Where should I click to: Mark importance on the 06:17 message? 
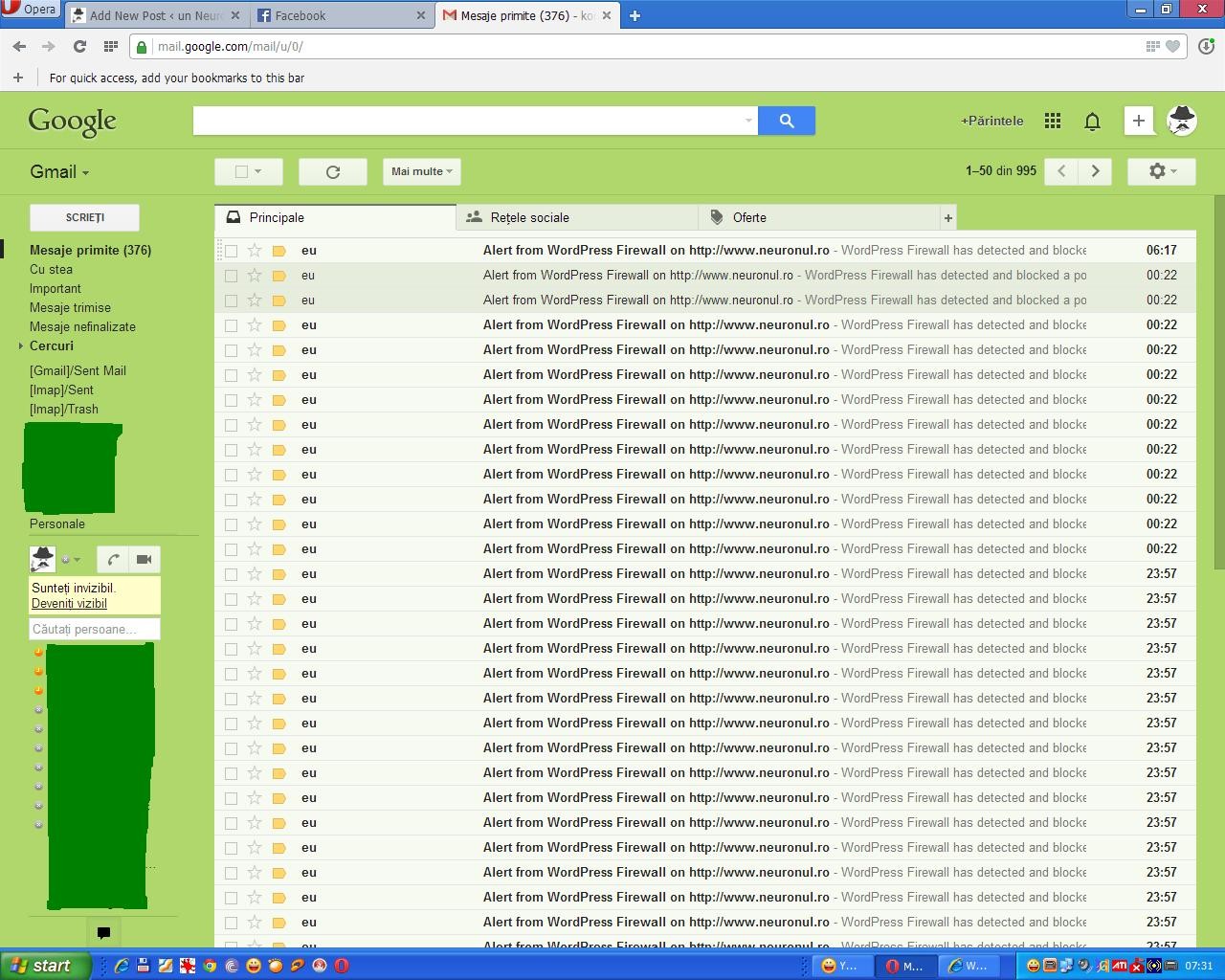[279, 251]
